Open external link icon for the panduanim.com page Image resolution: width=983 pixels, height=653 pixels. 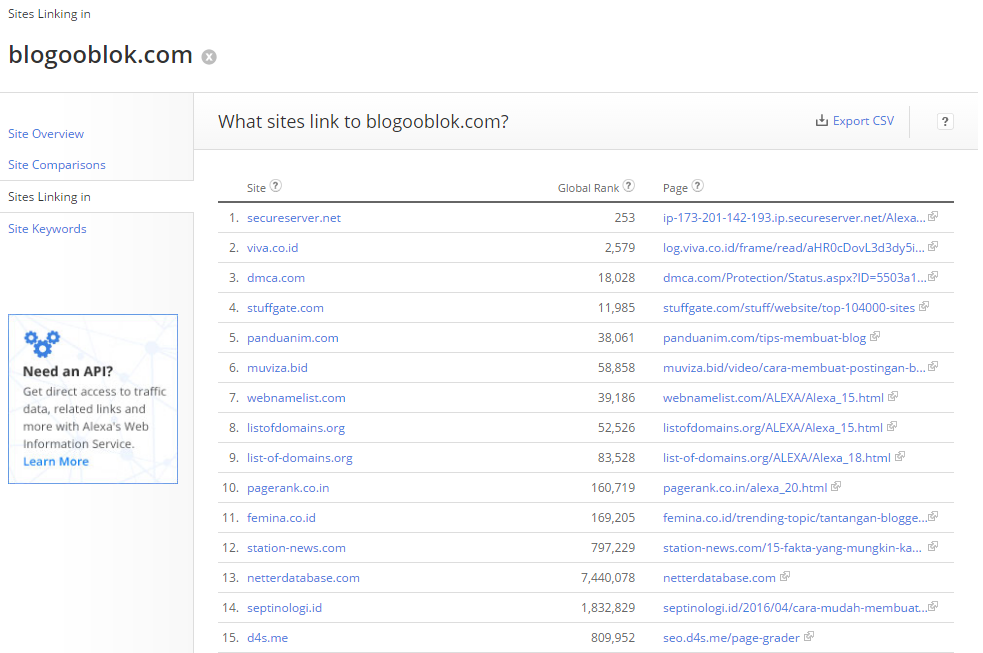point(875,336)
